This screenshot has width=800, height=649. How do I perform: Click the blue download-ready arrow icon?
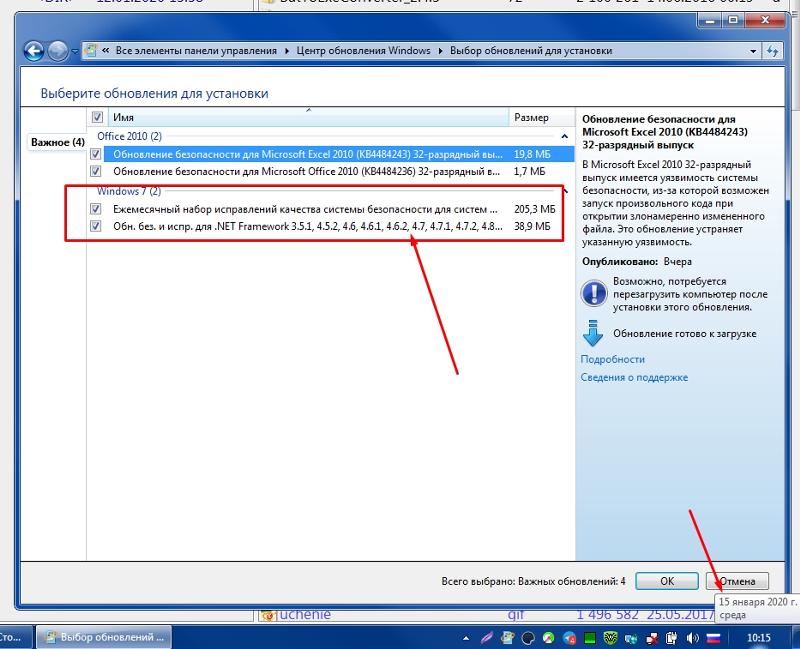[592, 333]
